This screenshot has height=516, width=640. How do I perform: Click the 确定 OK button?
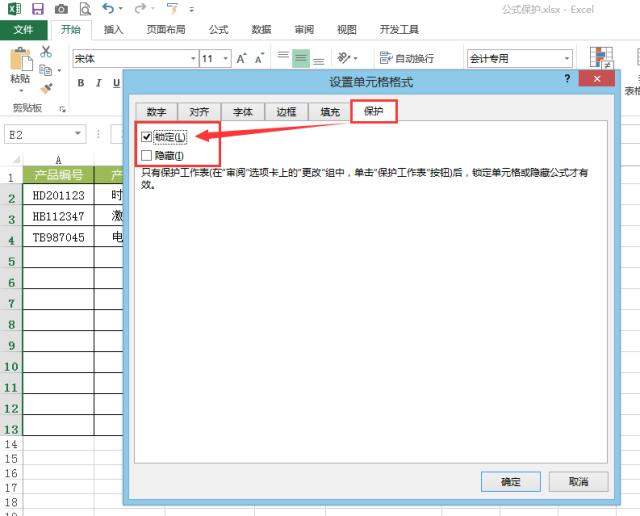511,482
